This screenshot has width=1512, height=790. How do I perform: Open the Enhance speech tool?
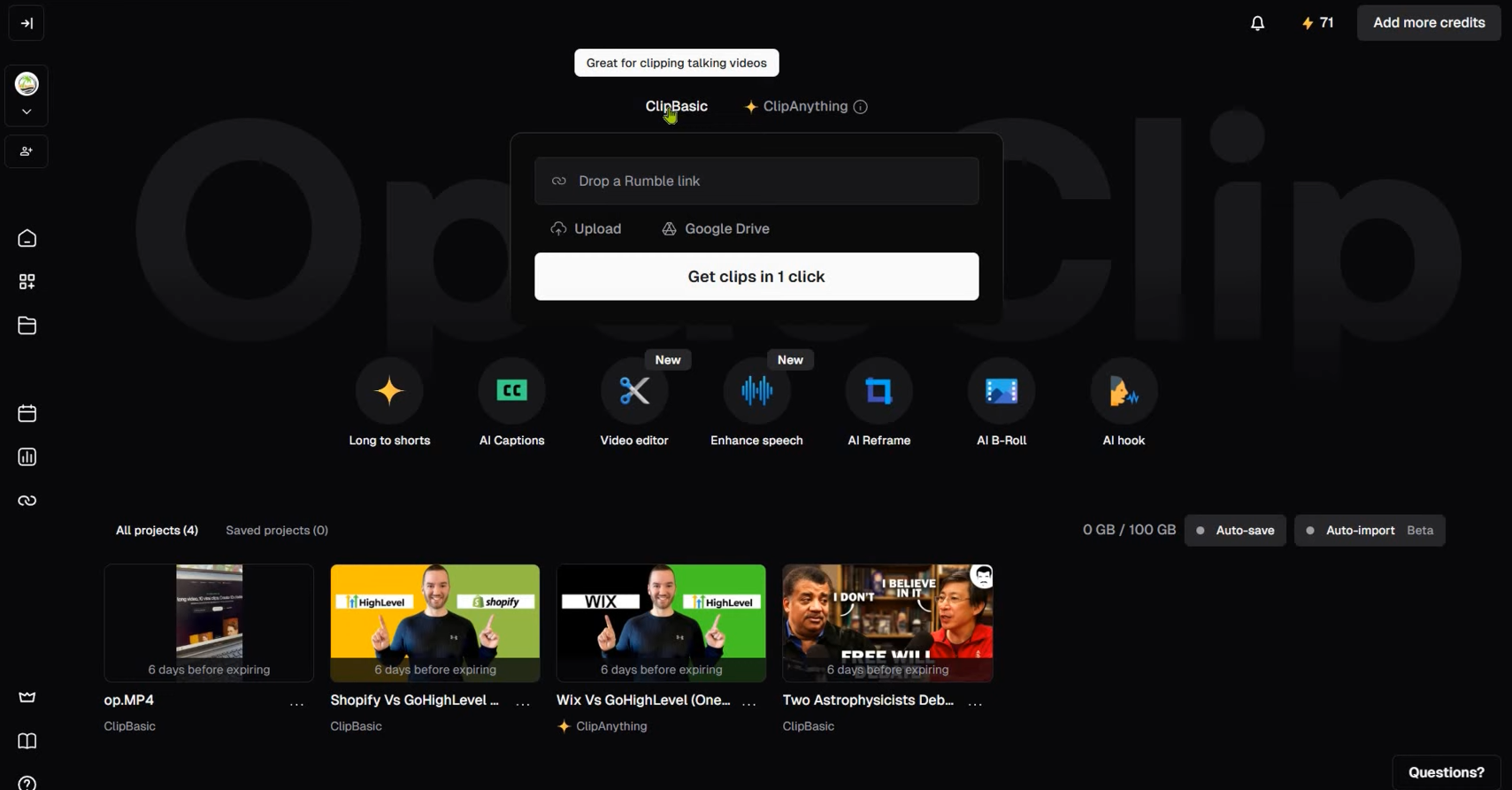coord(756,403)
